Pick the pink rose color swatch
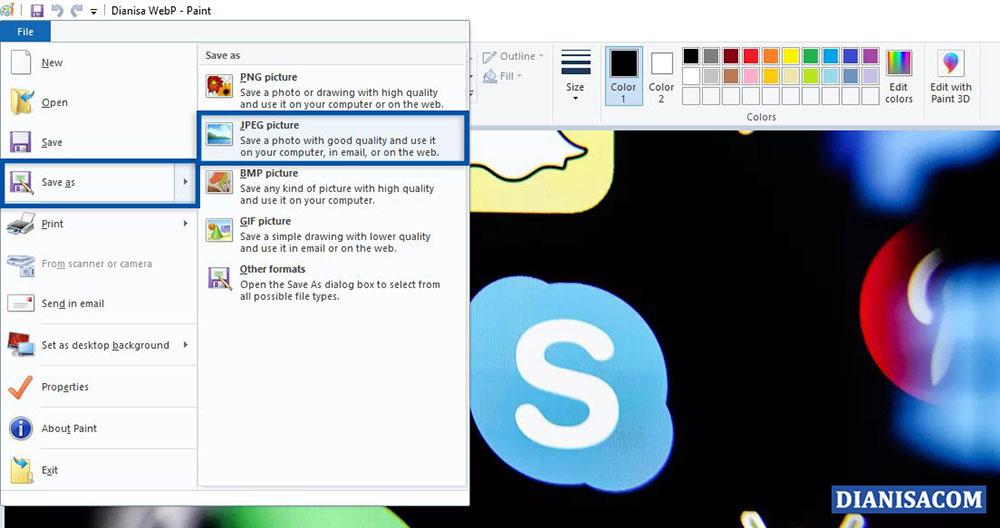 click(x=751, y=76)
